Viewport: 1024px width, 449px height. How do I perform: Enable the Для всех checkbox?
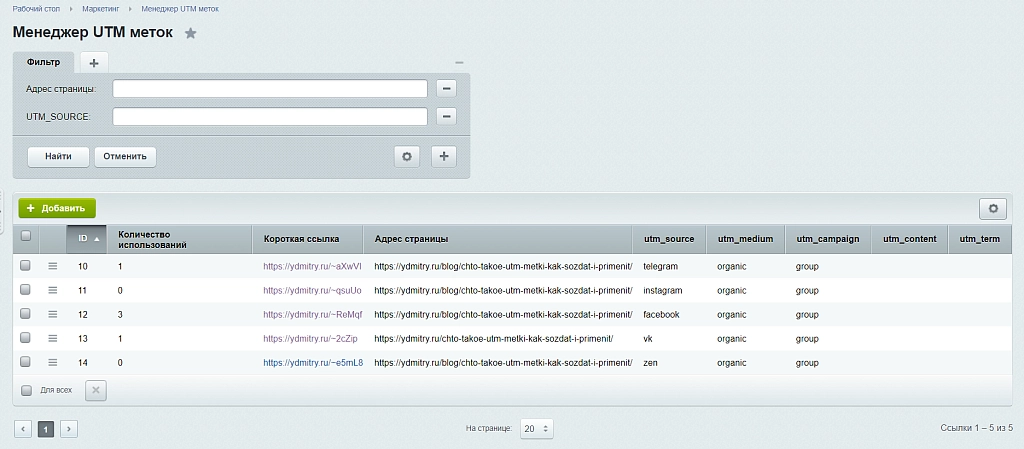(x=26, y=390)
